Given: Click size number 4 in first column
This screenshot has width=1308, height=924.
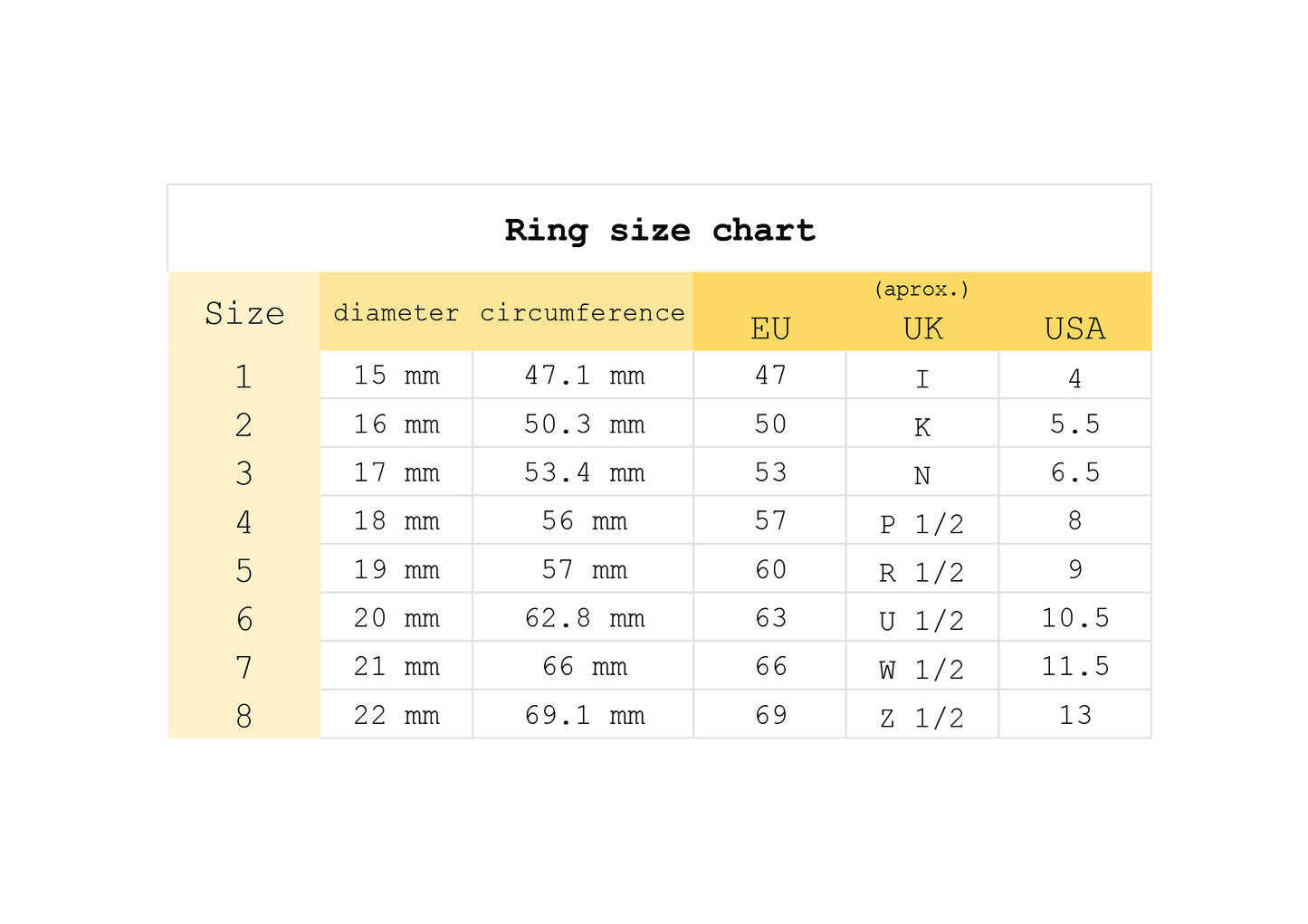Looking at the screenshot, I should [244, 521].
